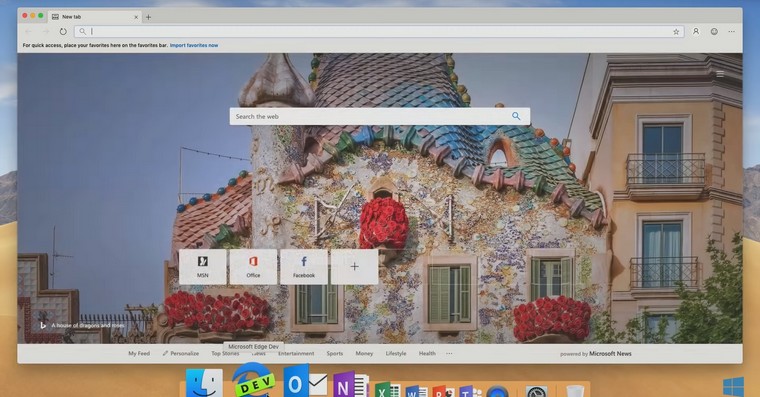Screen dimensions: 760x397
Task: Send feedback with the smiley icon
Action: pos(714,32)
